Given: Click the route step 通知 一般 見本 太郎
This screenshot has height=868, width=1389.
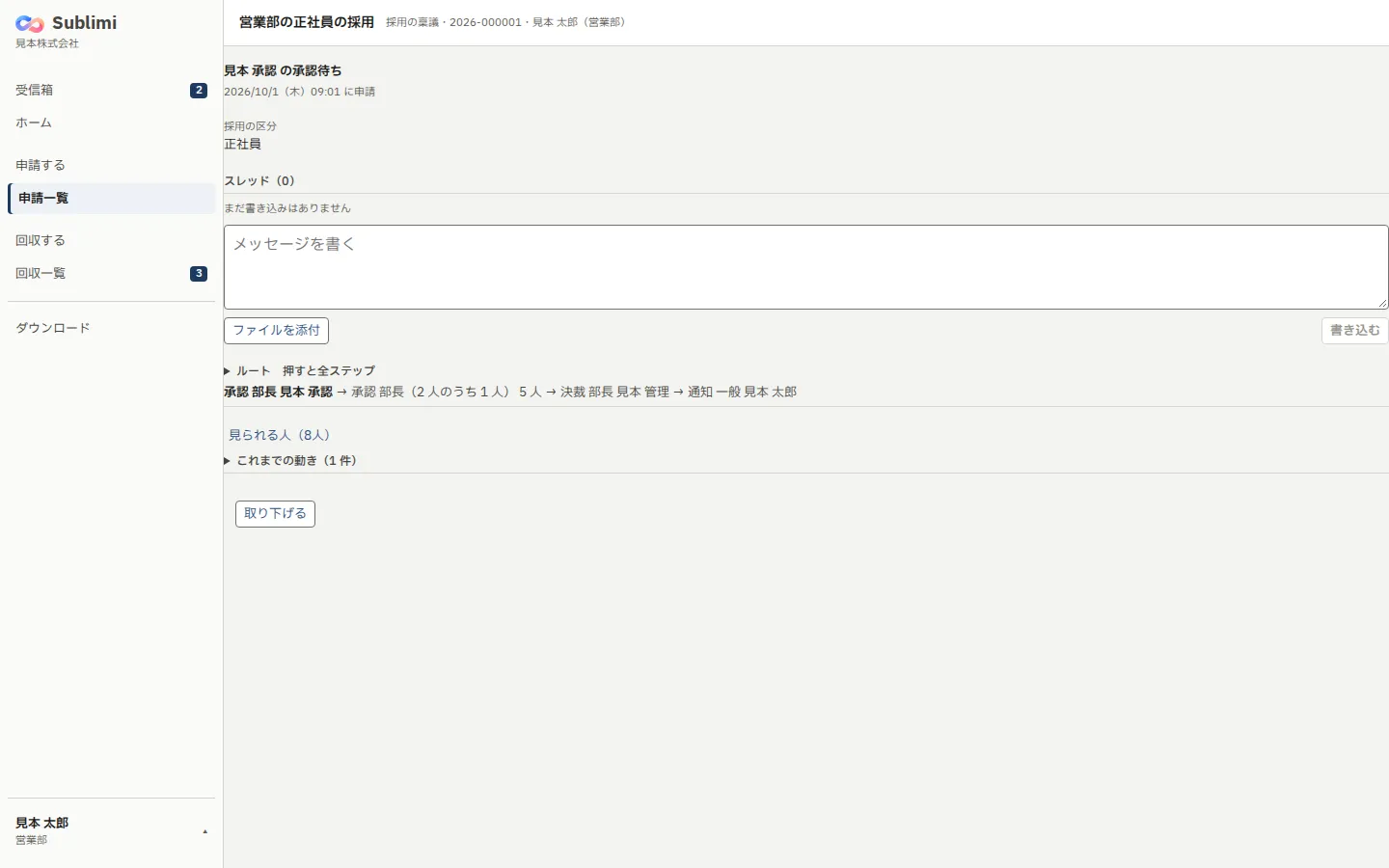Looking at the screenshot, I should tap(742, 392).
